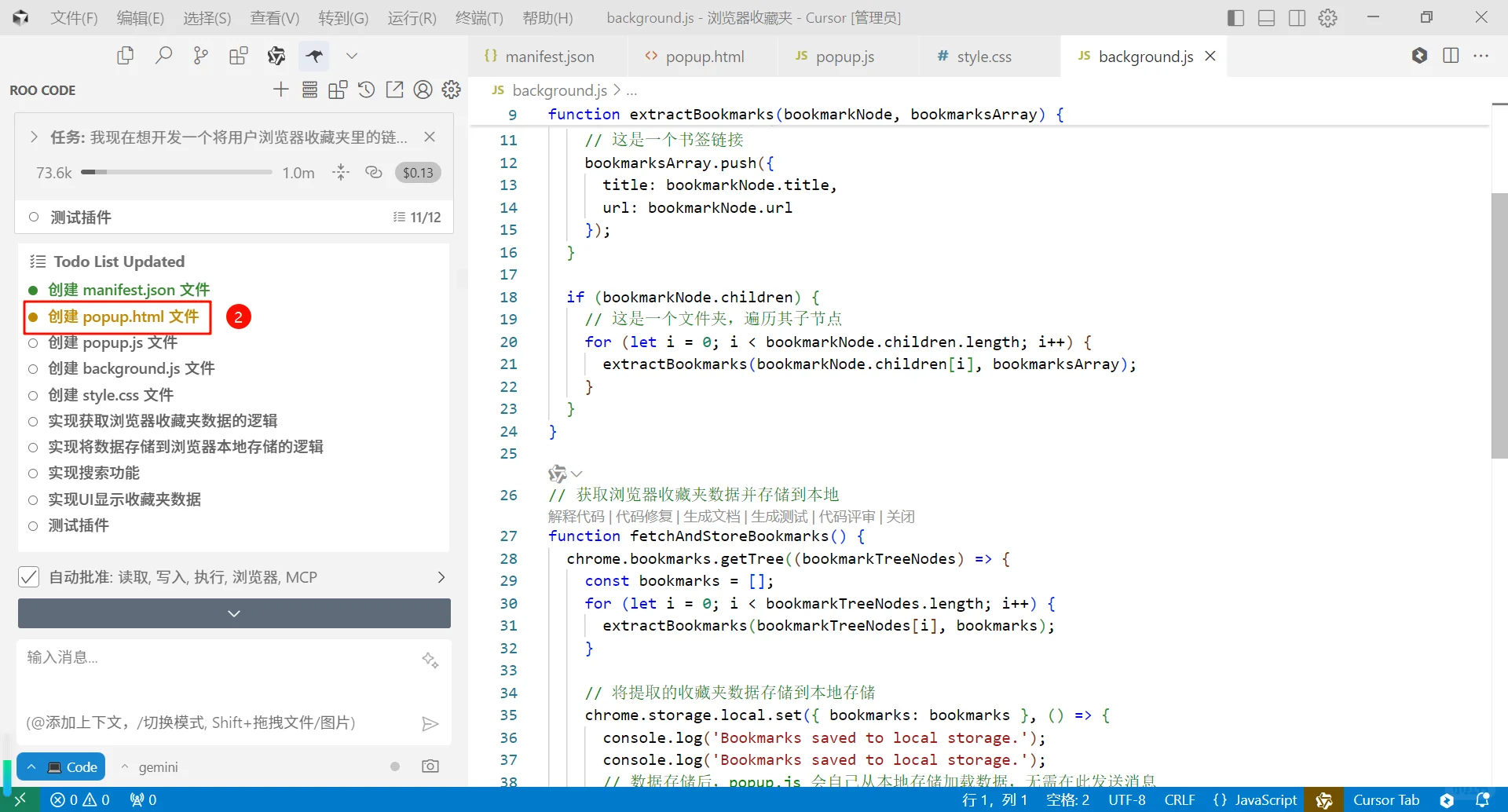Click the share task link icon
Screen dimensions: 1508x812
(374, 173)
